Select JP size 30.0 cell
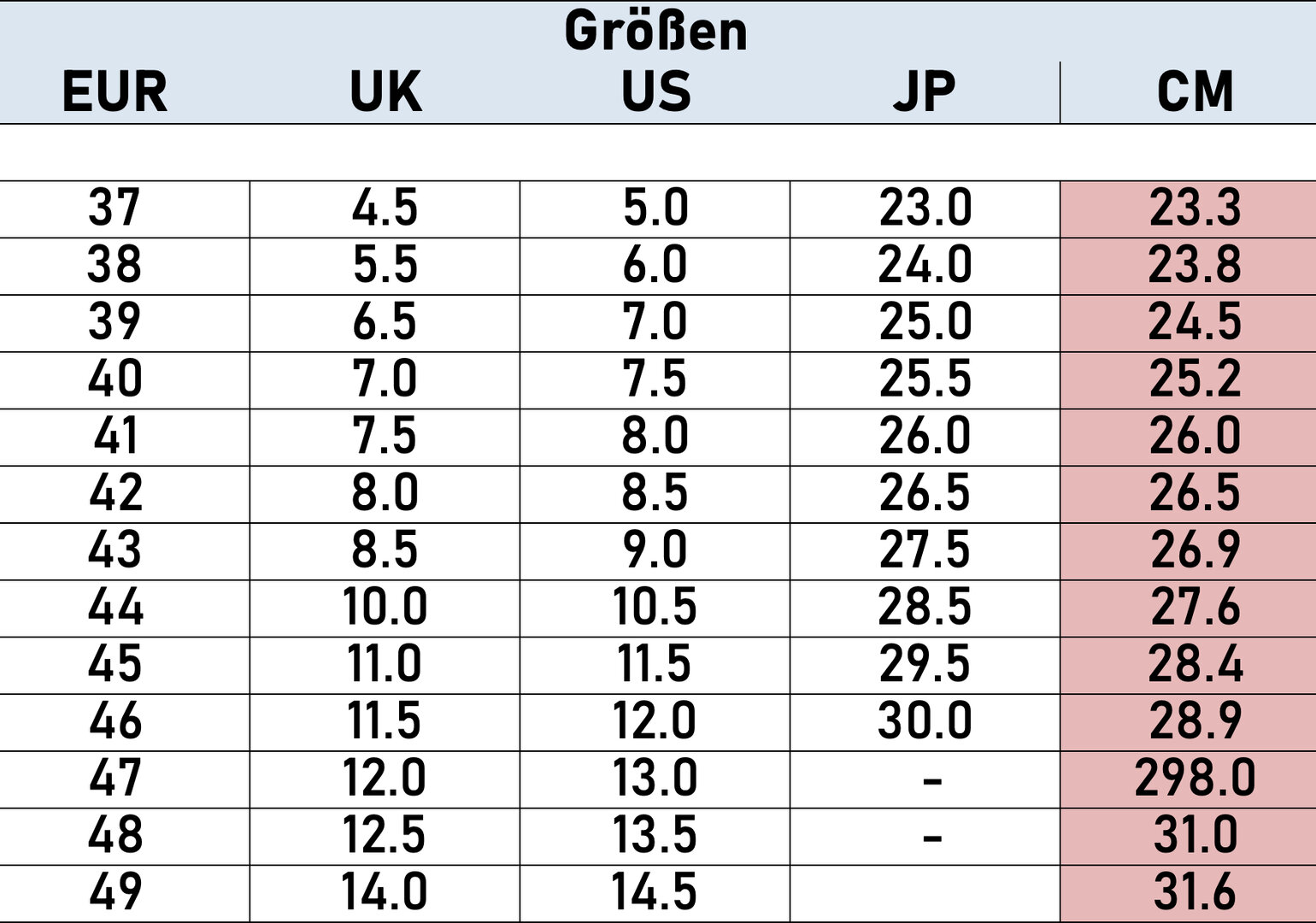Viewport: 1316px width, 923px height. coord(925,723)
